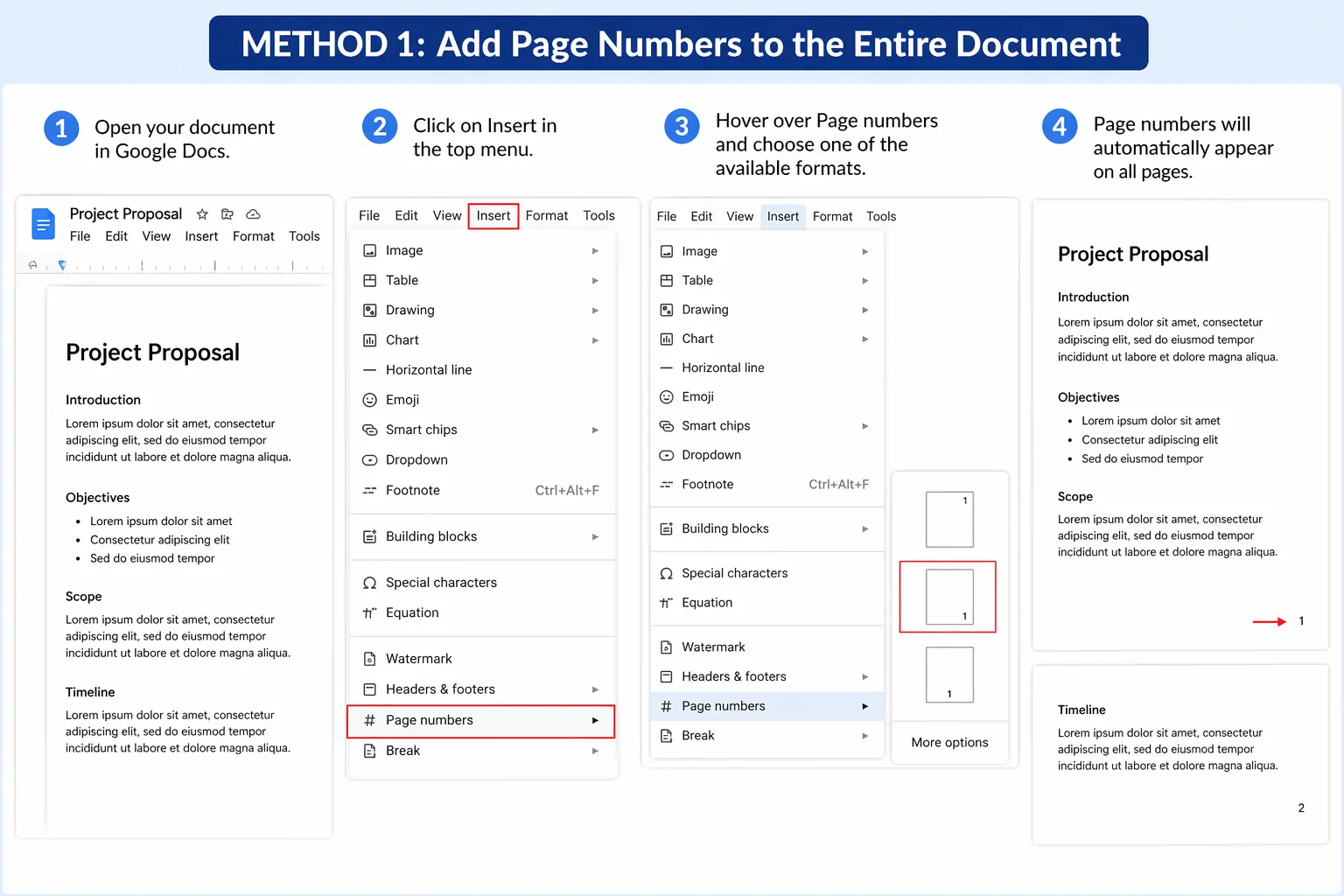
Task: Select the highlighted Page numbers menu item
Action: coord(723,706)
